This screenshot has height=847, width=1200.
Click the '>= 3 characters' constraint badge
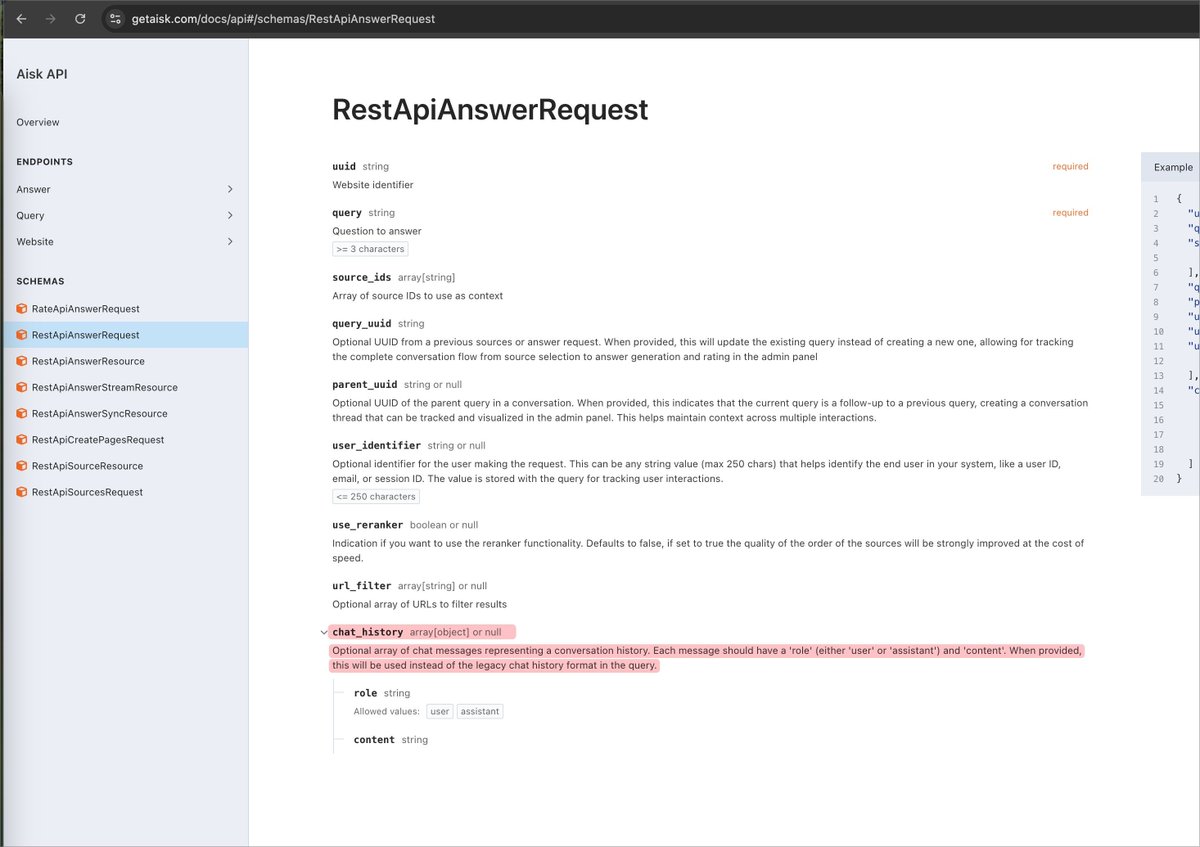point(370,249)
